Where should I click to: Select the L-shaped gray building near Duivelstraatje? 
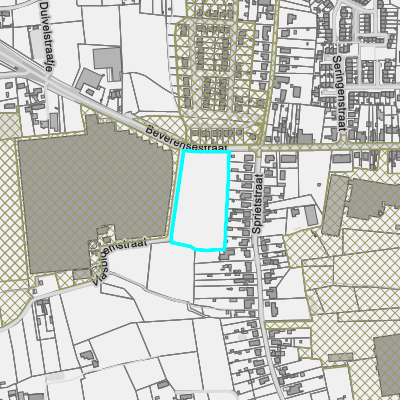[x=108, y=64]
